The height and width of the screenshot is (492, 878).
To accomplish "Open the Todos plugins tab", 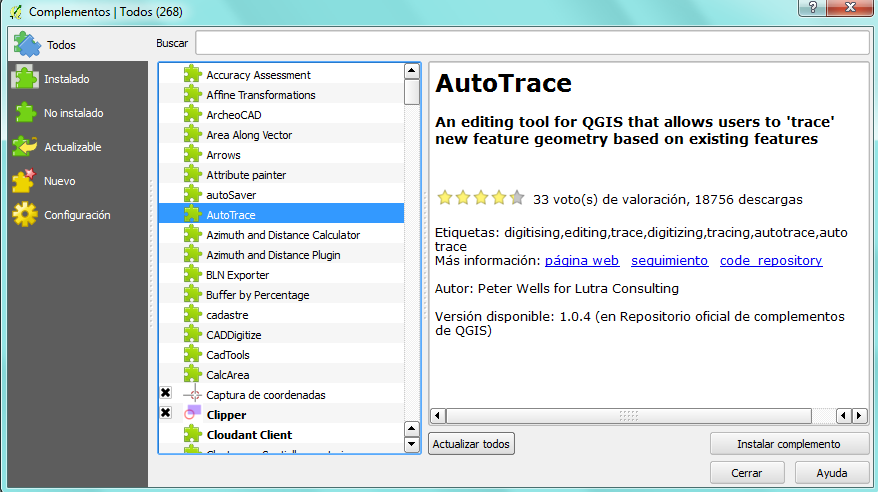I will pyautogui.click(x=78, y=45).
